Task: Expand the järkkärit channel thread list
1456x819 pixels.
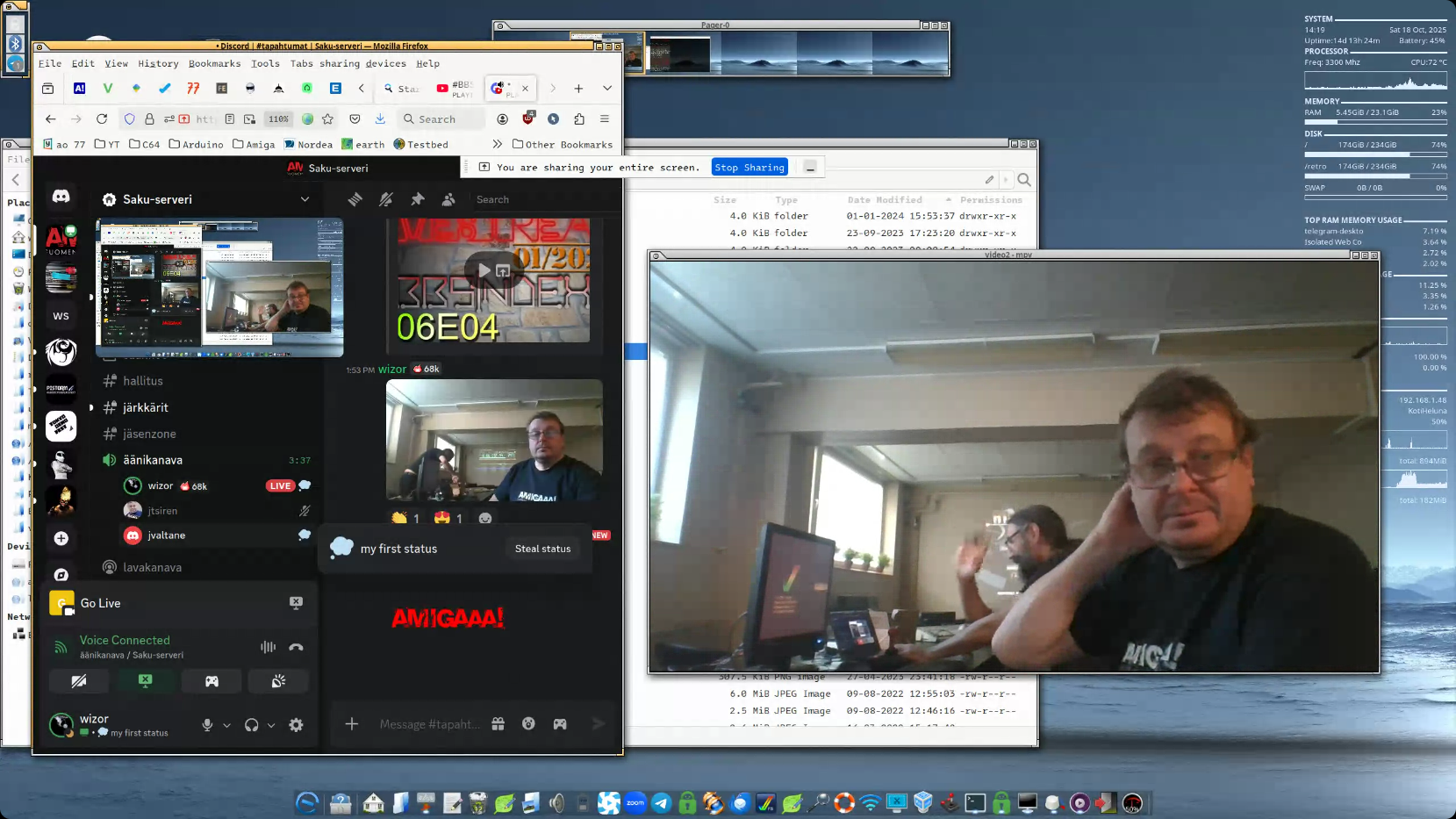Action: tap(91, 407)
